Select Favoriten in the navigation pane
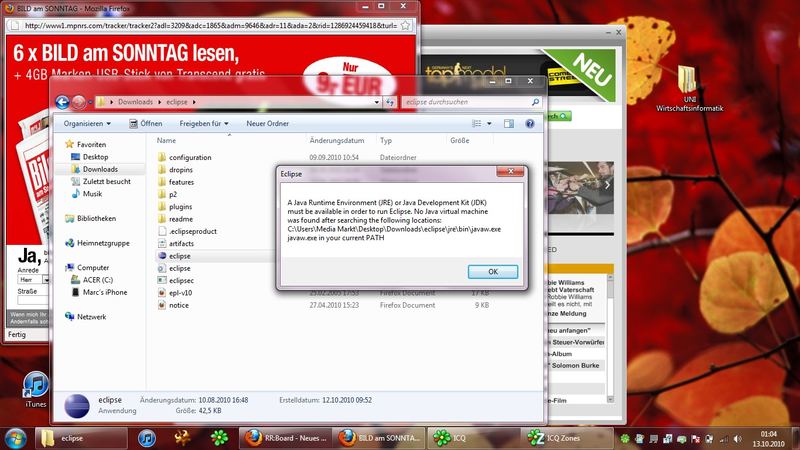 coord(91,144)
